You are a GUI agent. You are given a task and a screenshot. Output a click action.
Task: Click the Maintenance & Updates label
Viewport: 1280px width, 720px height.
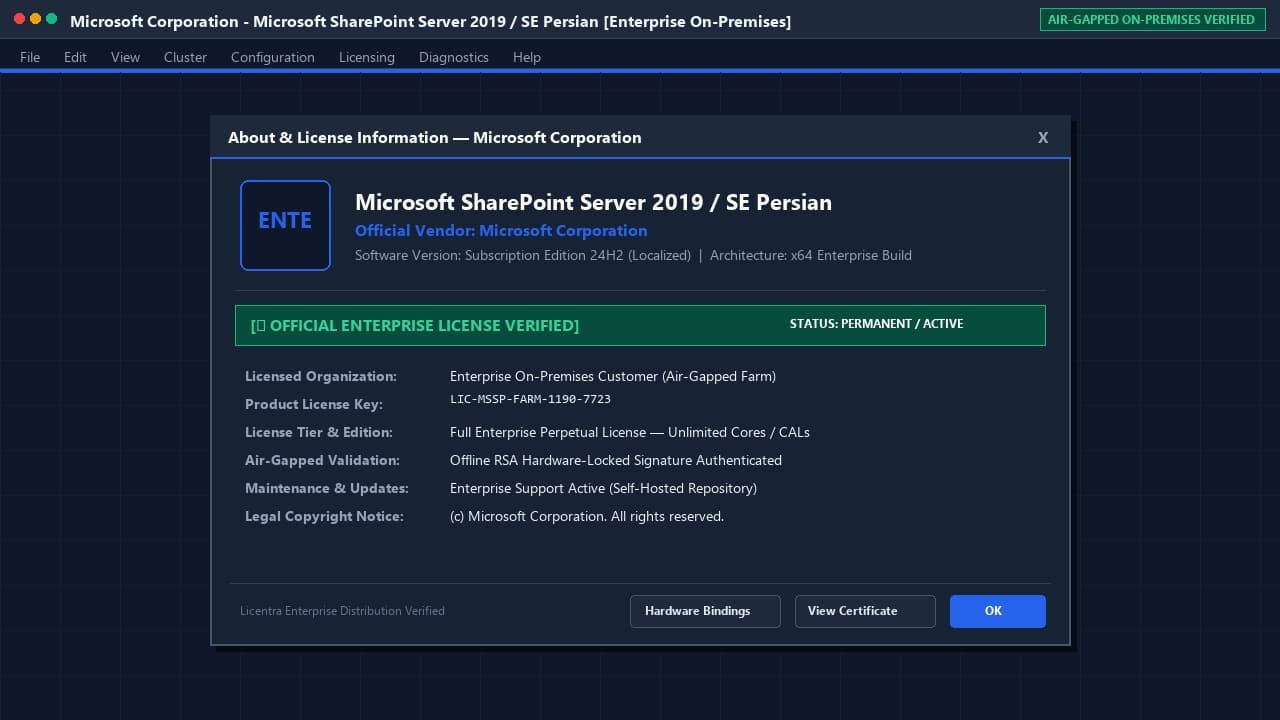[x=327, y=488]
